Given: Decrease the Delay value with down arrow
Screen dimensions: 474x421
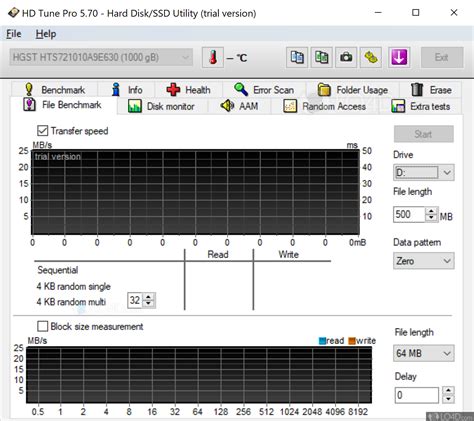Looking at the screenshot, I should click(x=448, y=399).
